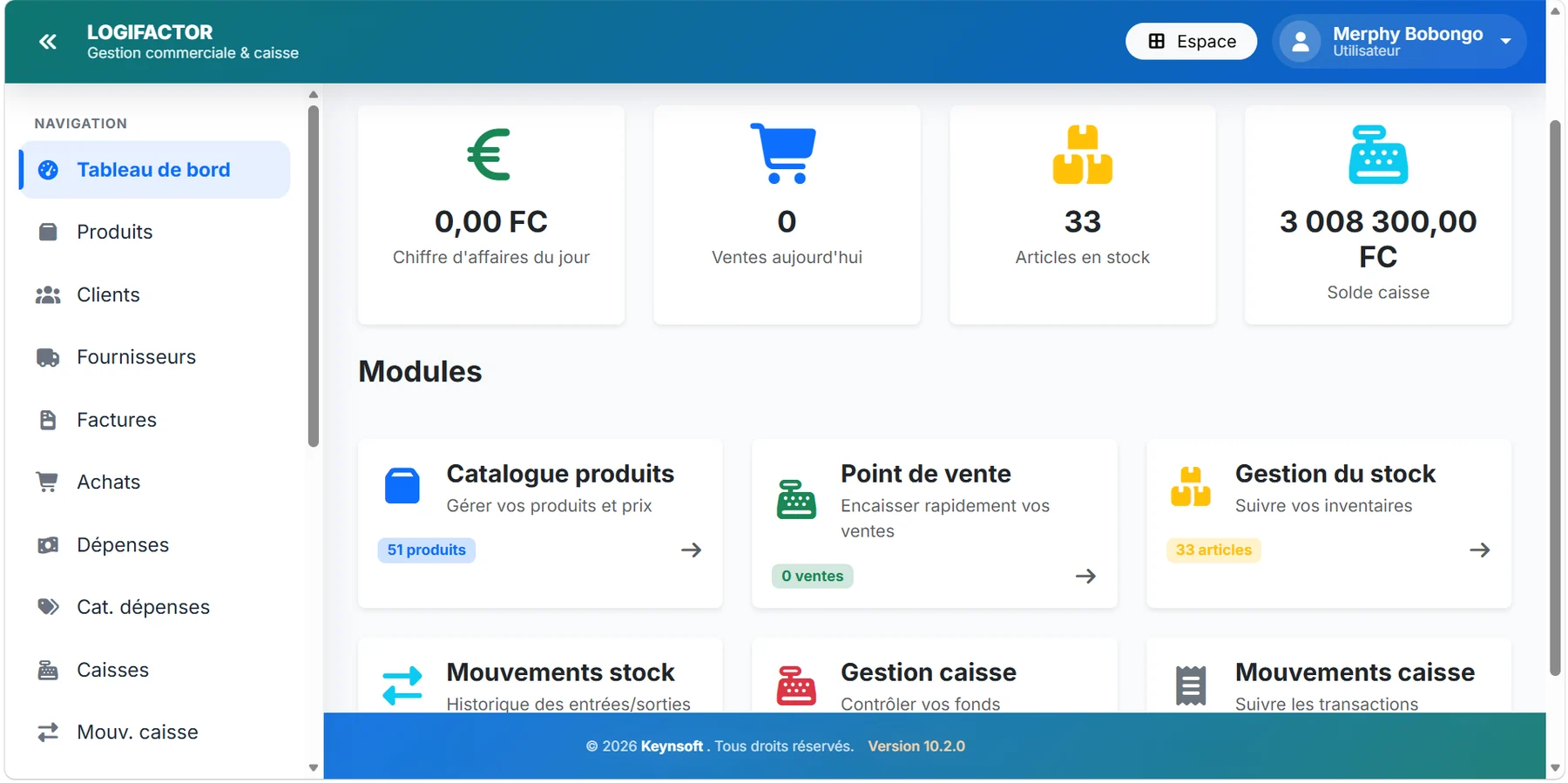Click Ventes aujourd'hui label
1568x783 pixels.
[x=787, y=257]
